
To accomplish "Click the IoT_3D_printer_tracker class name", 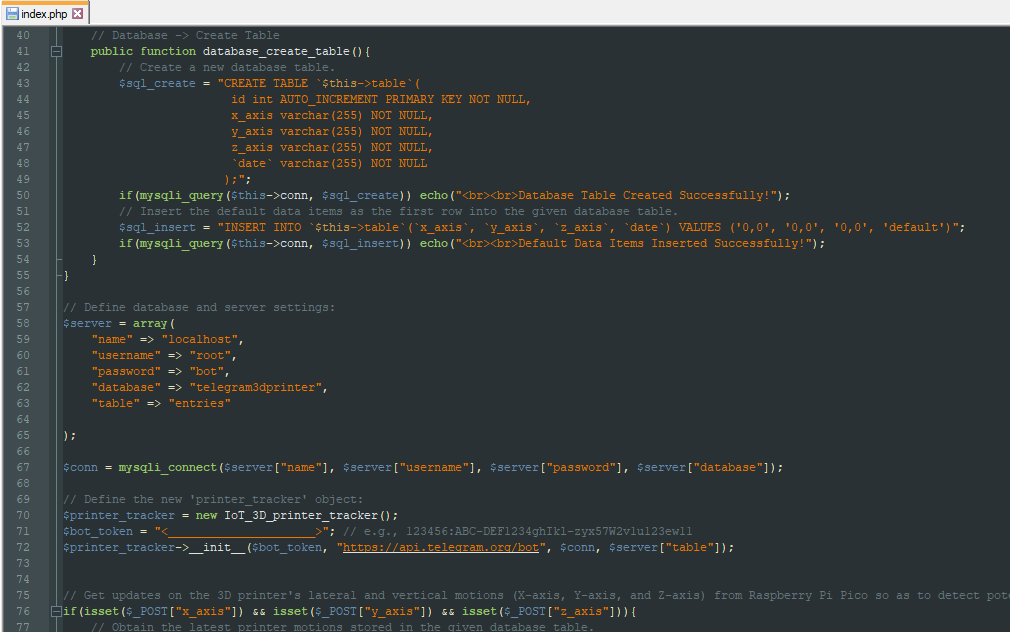I will (301, 515).
